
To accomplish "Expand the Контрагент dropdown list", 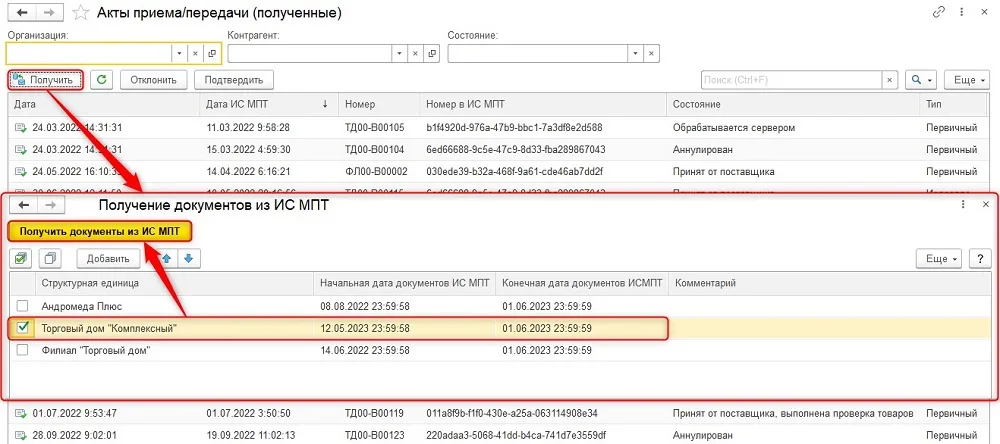I will [x=400, y=54].
